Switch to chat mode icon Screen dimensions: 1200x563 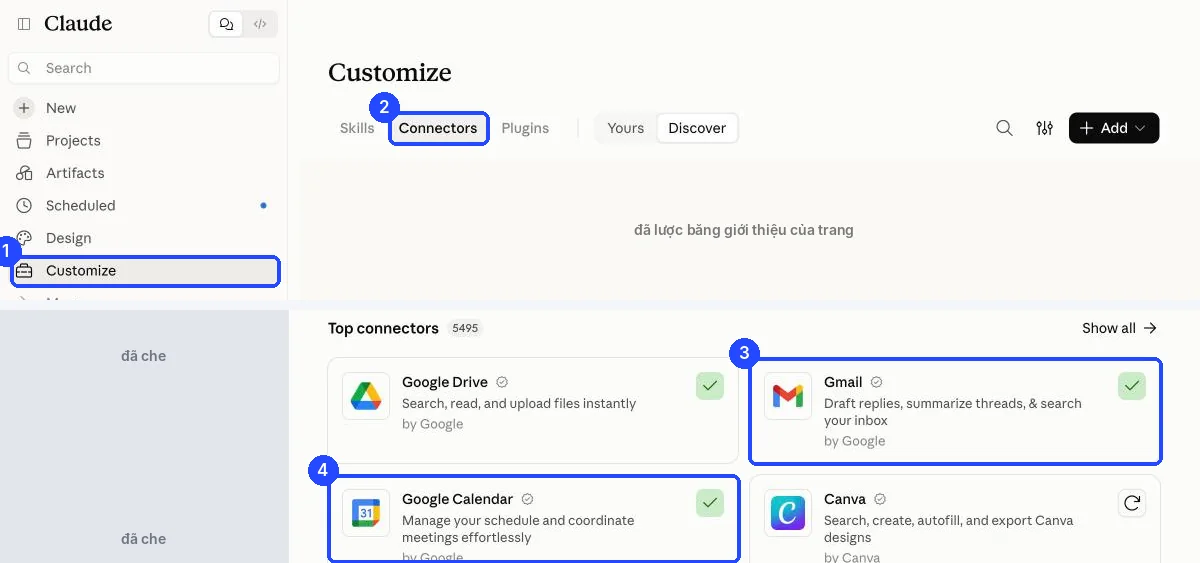coord(226,24)
